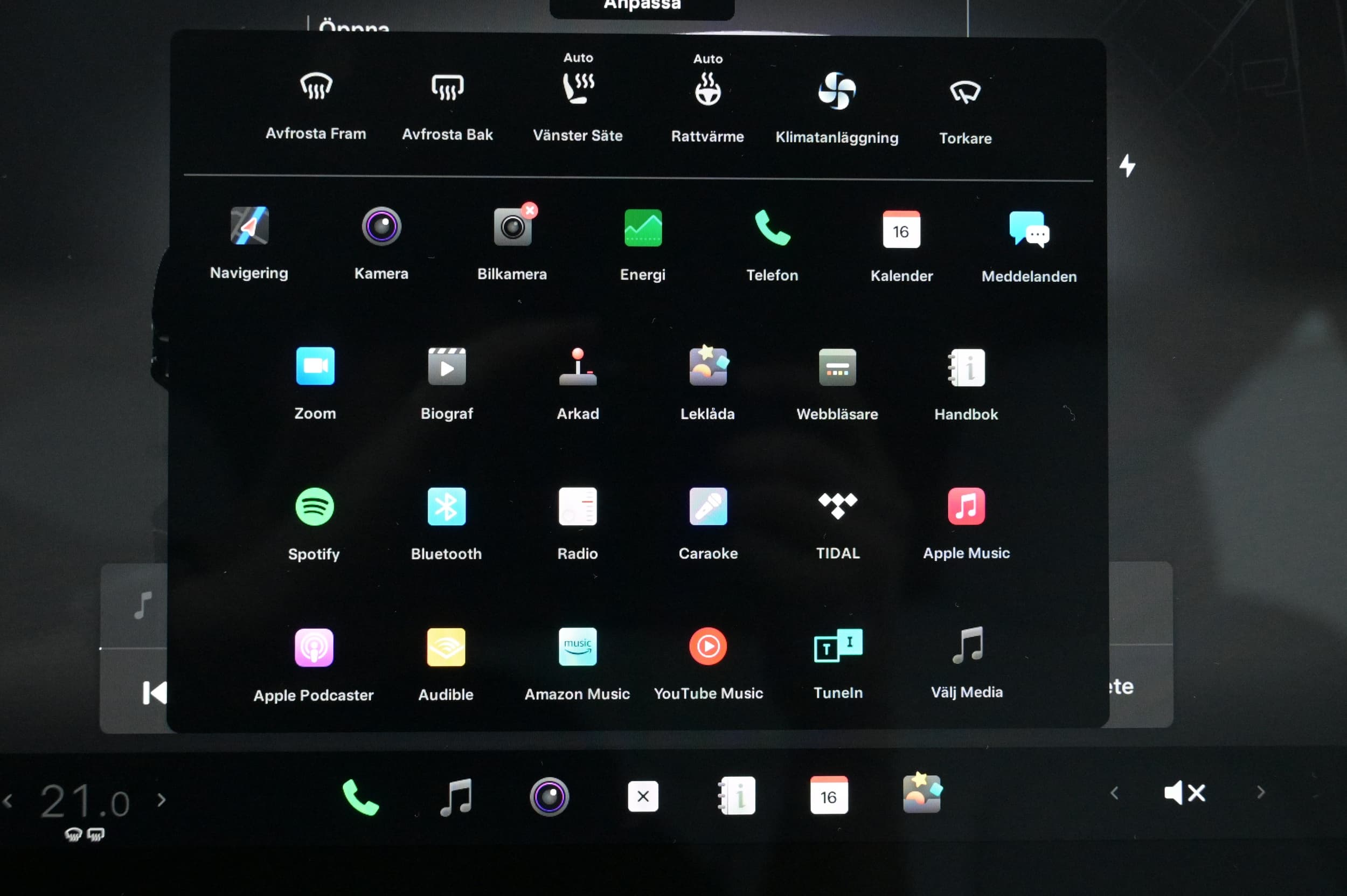This screenshot has width=1347, height=896.
Task: Turn on front defrost (Avfrosta Fram)
Action: point(316,87)
